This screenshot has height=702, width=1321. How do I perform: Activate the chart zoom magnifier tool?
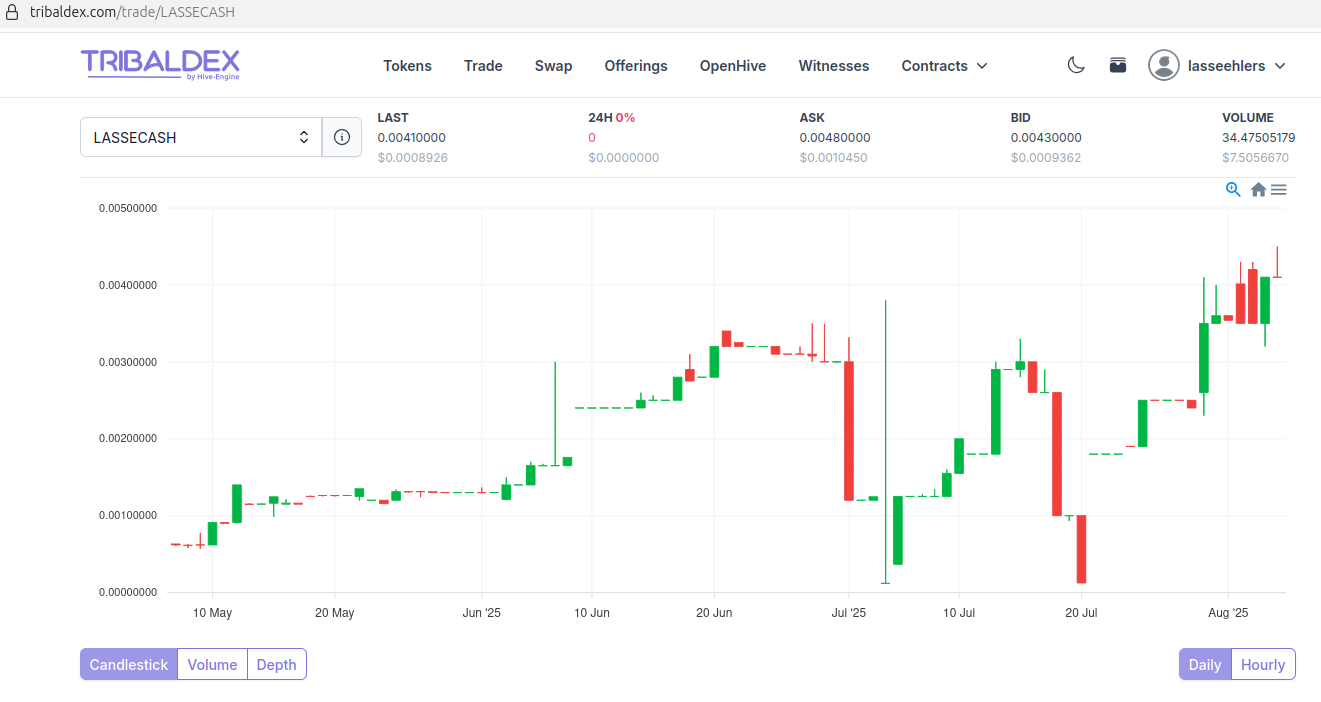pos(1233,189)
